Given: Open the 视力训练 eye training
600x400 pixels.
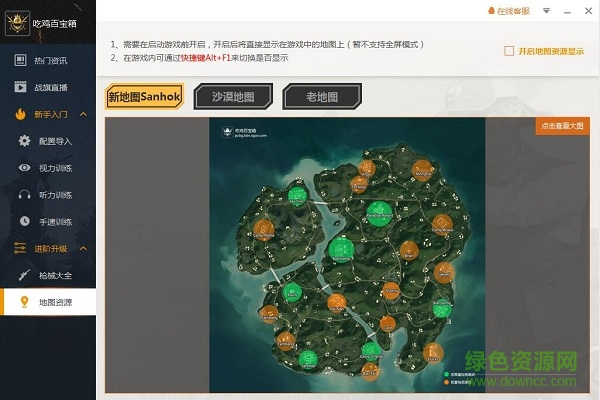Looking at the screenshot, I should click(x=48, y=168).
